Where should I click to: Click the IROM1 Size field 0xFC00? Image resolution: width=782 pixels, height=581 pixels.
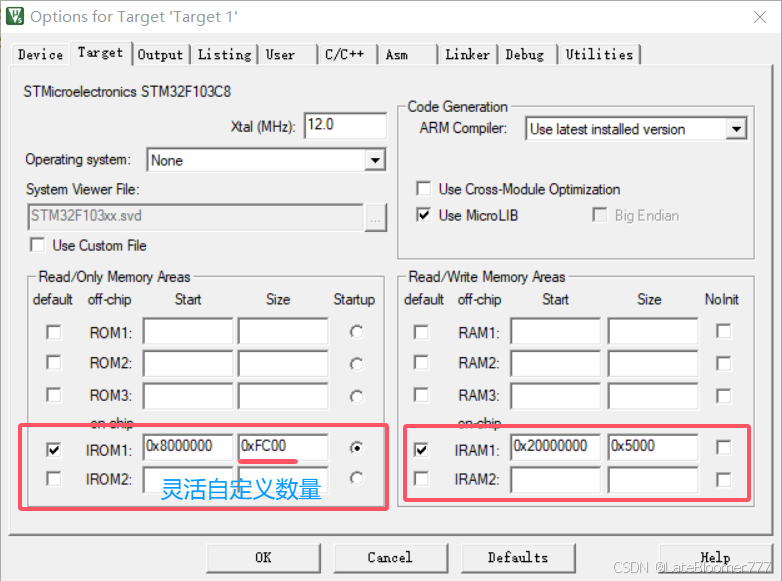tap(283, 447)
